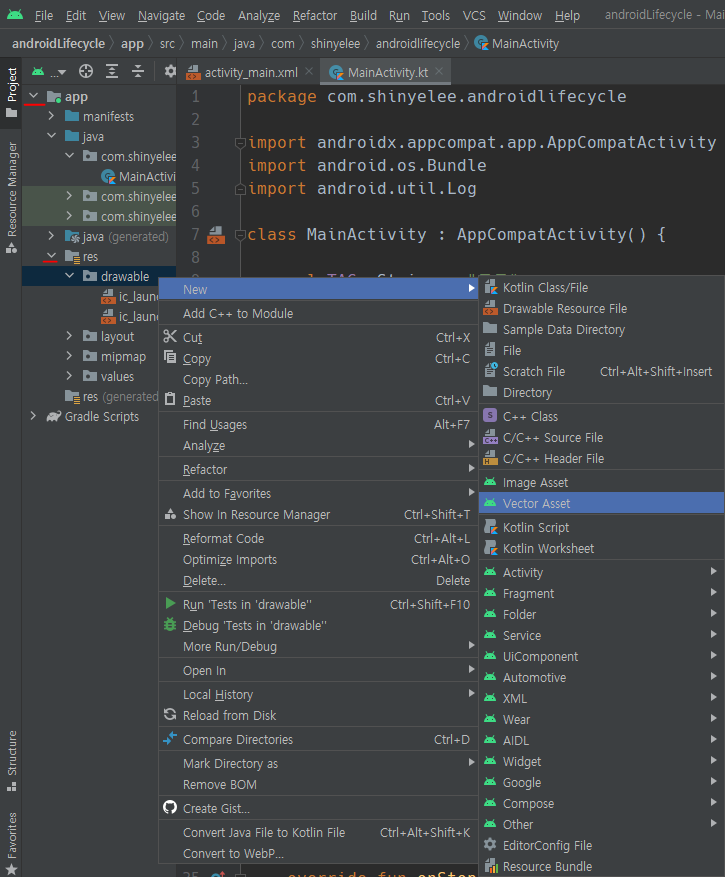Select Scratch File entry

point(601,371)
